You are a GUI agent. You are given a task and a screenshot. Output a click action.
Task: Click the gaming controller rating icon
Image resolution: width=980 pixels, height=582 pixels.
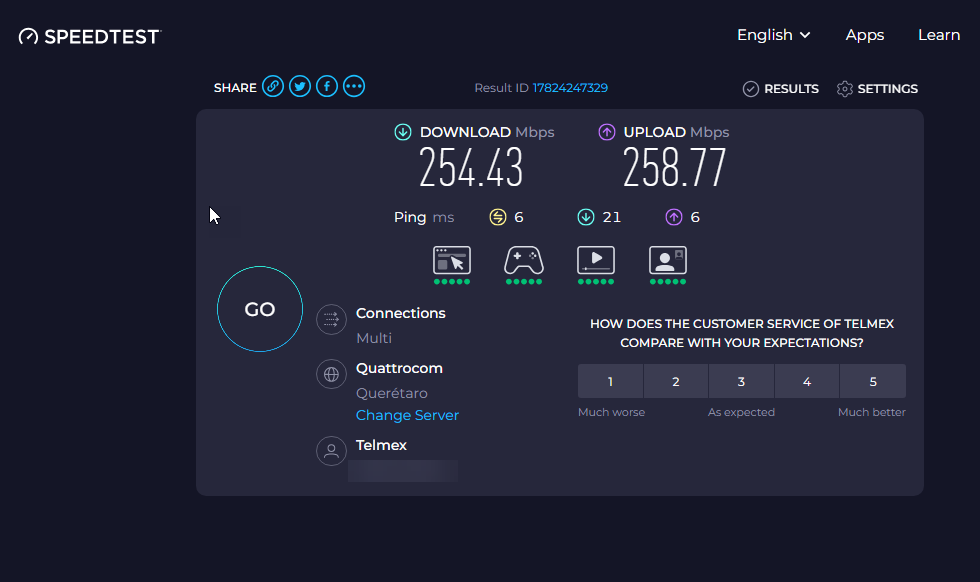pos(524,261)
